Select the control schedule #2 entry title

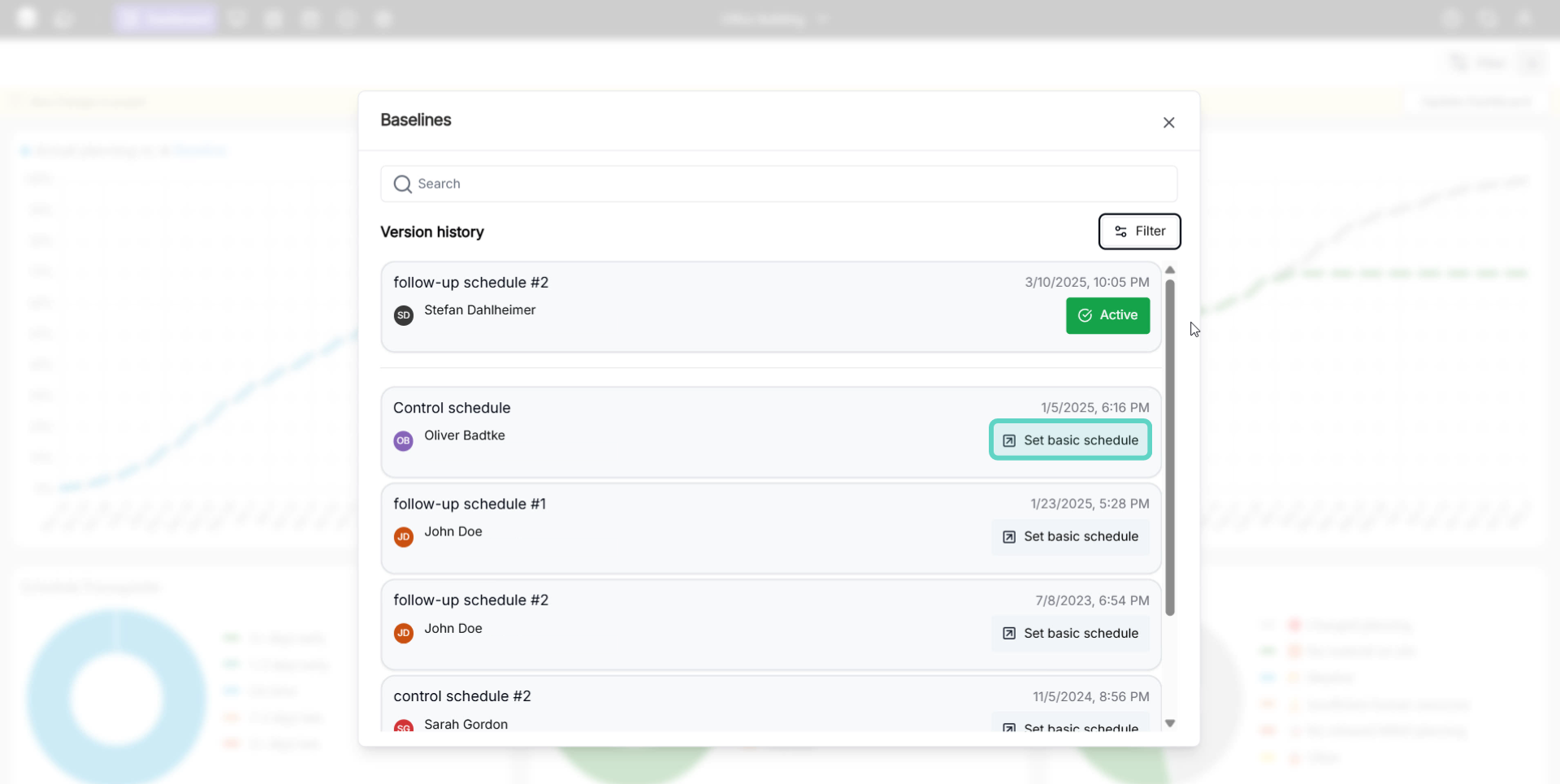pos(461,696)
